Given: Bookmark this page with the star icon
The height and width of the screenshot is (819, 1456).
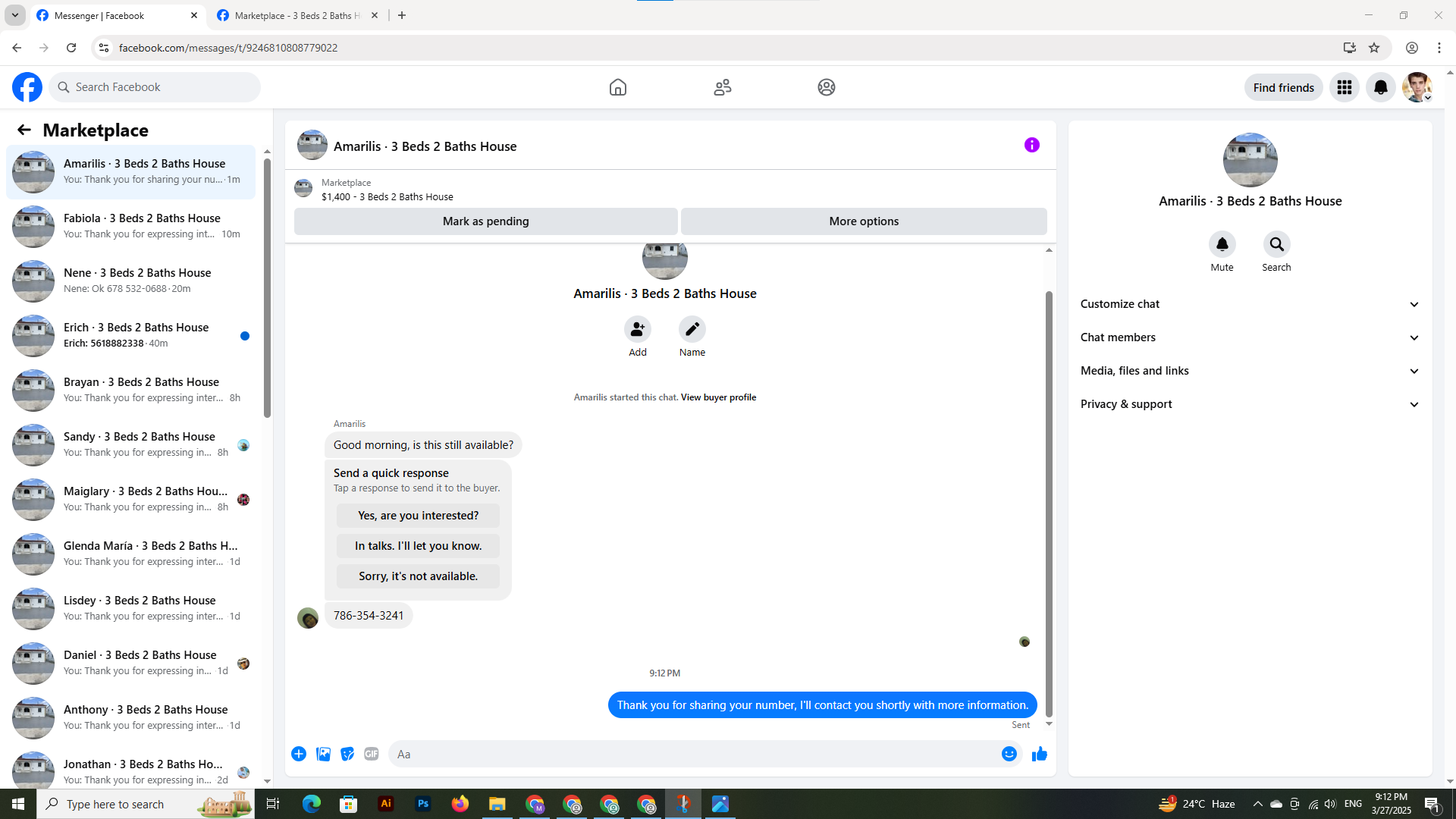Looking at the screenshot, I should [x=1374, y=48].
